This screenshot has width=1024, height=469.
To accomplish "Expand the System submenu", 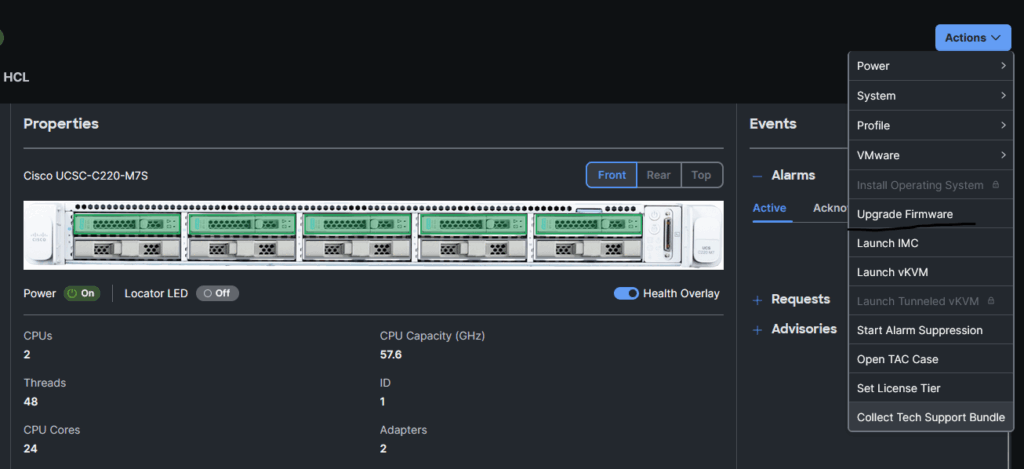I will 931,95.
